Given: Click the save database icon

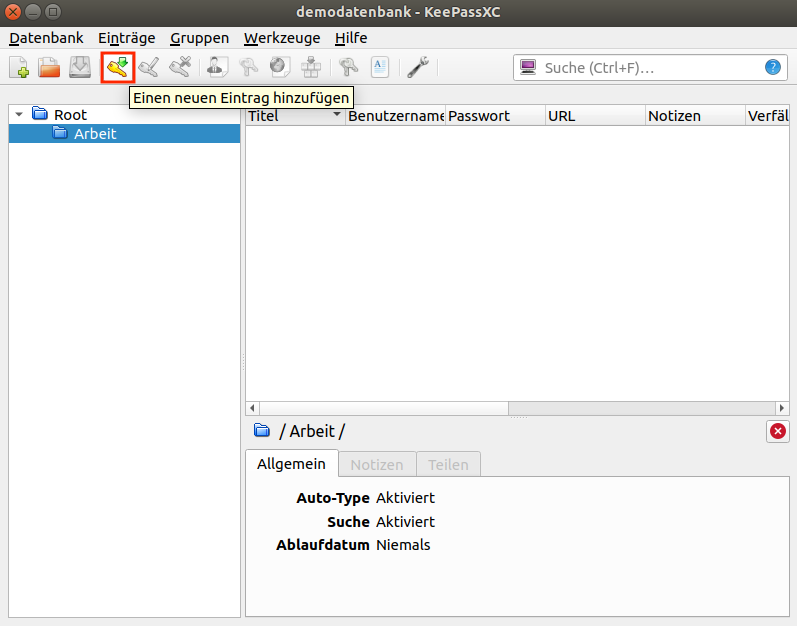Looking at the screenshot, I should [80, 67].
